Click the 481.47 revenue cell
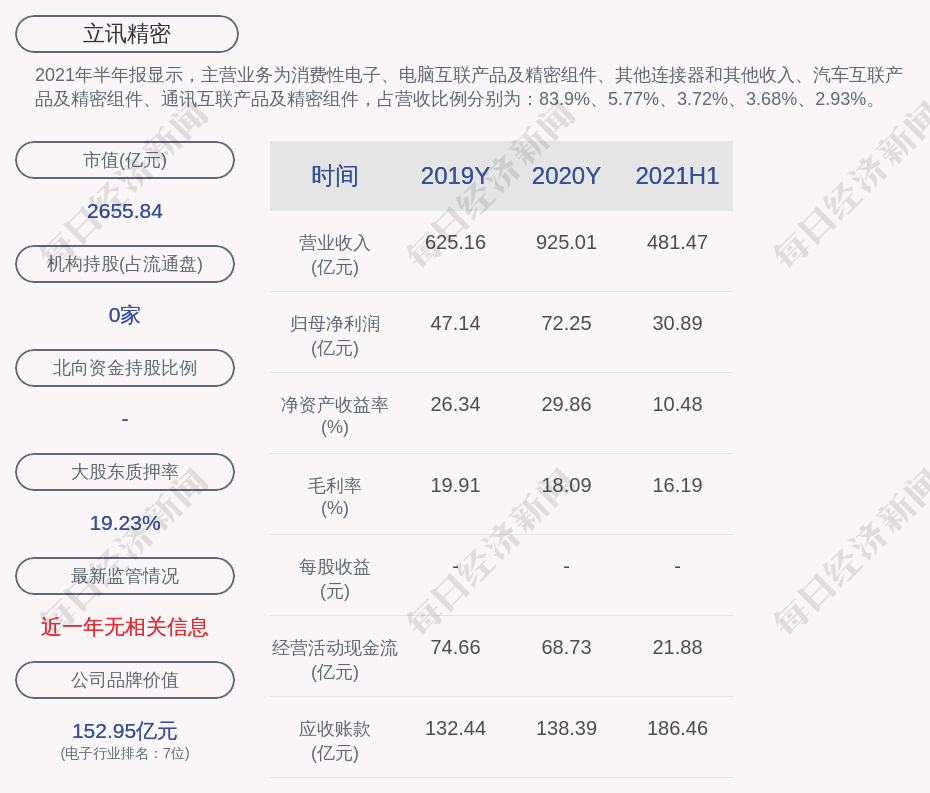The image size is (930, 793). pyautogui.click(x=677, y=243)
